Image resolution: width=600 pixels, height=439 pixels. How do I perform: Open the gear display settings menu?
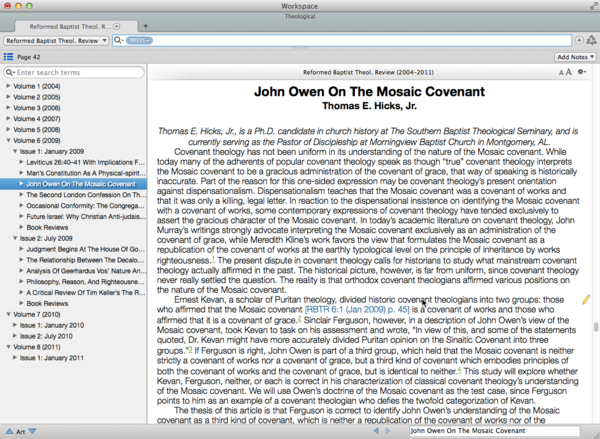pyautogui.click(x=582, y=72)
